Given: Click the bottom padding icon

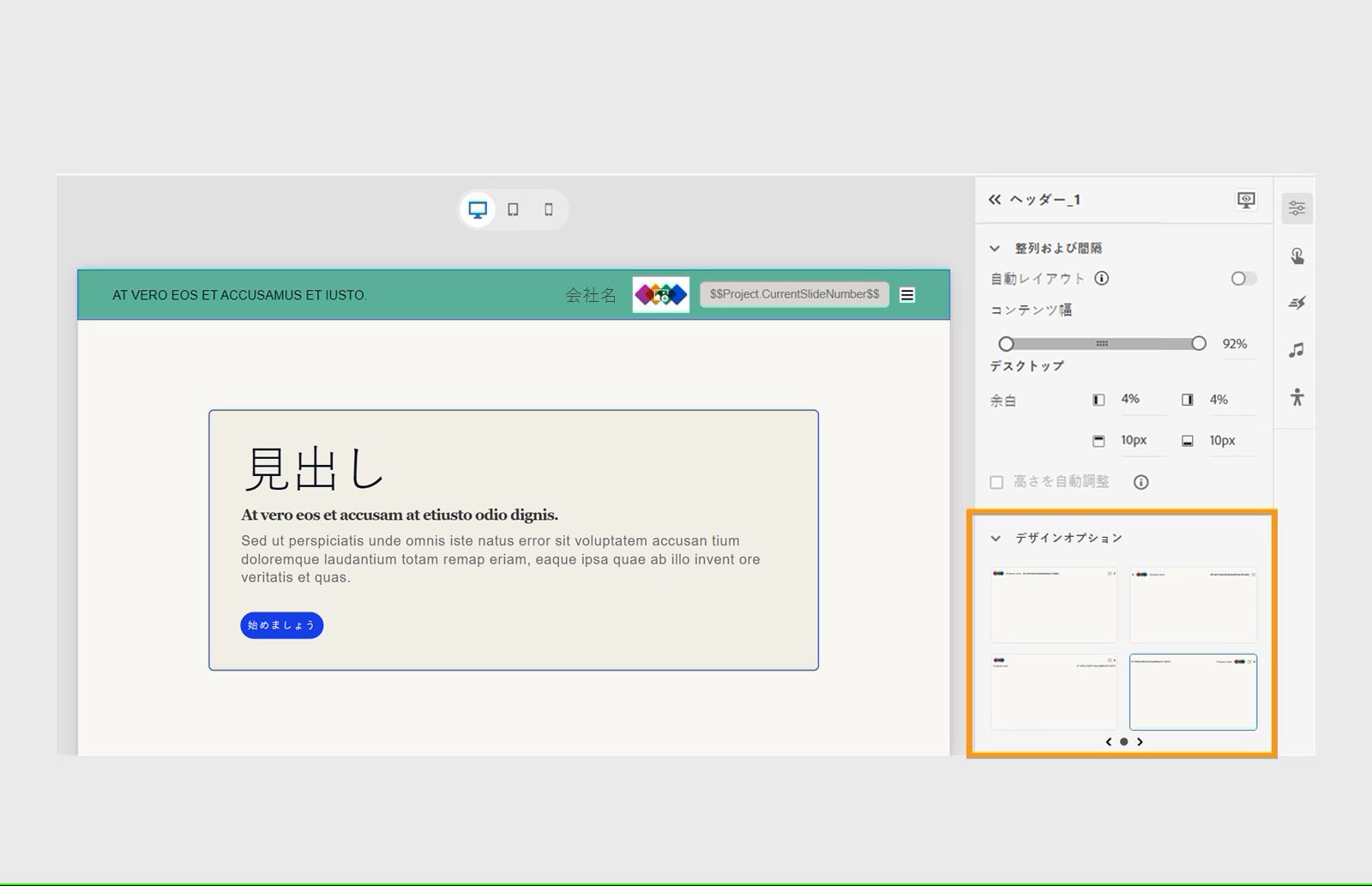Looking at the screenshot, I should tap(1188, 441).
